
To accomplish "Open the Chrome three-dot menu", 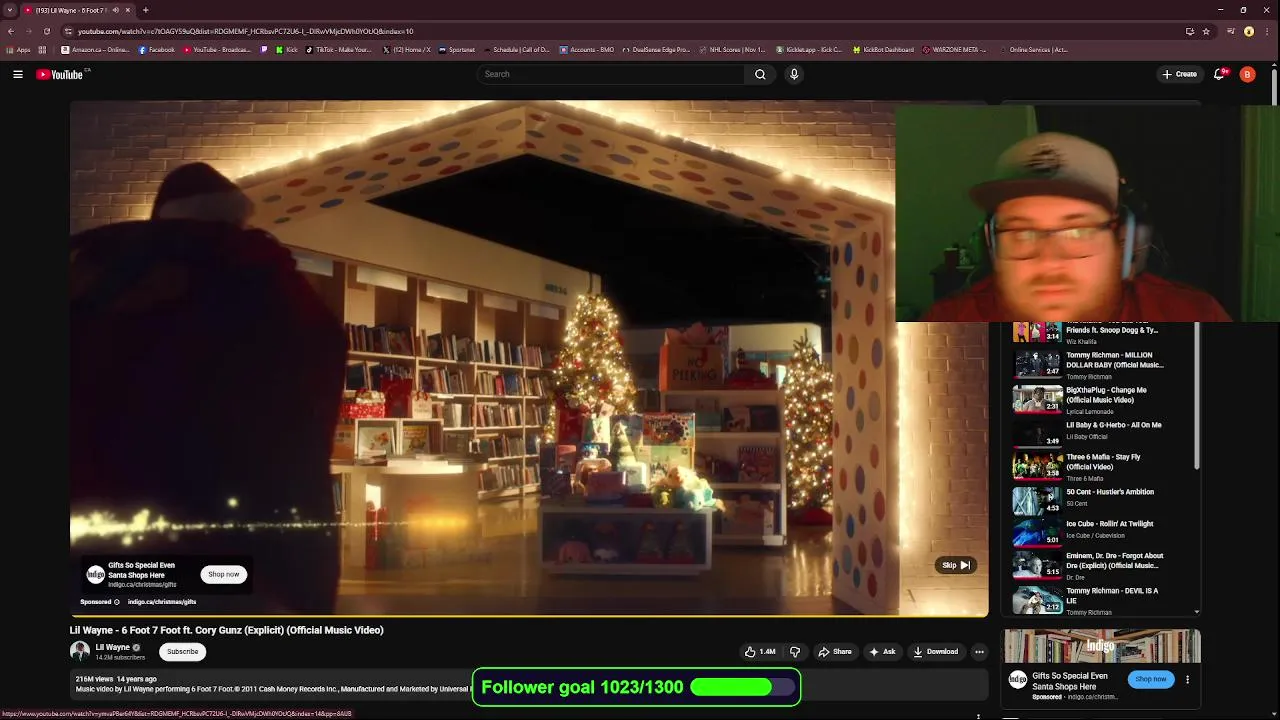I will tap(1267, 31).
